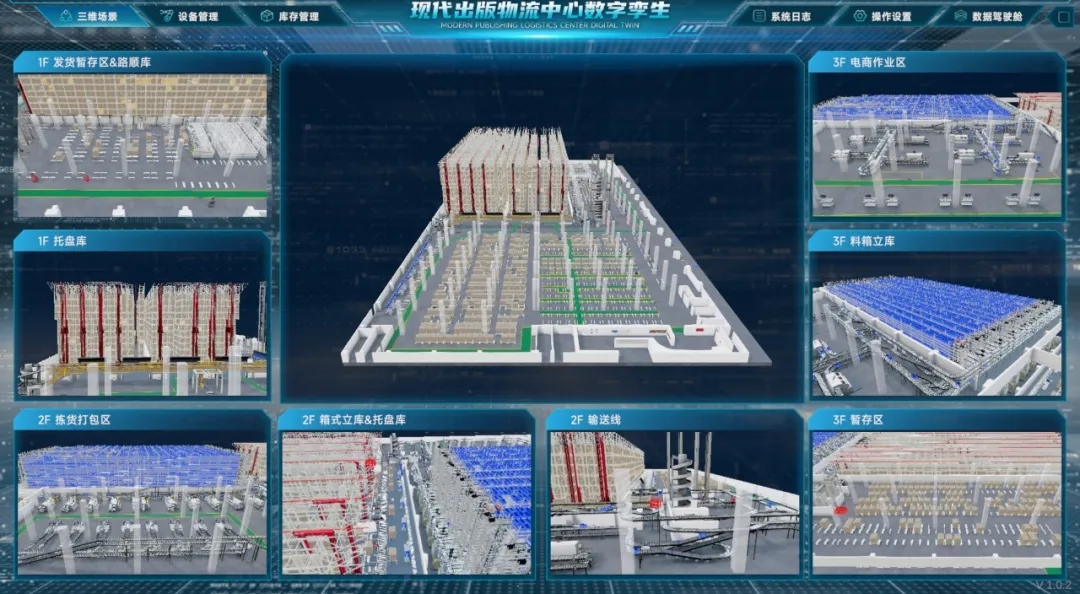This screenshot has height=594, width=1080.
Task: Open 3F 电商作业区 scene thumbnail
Action: point(937,145)
